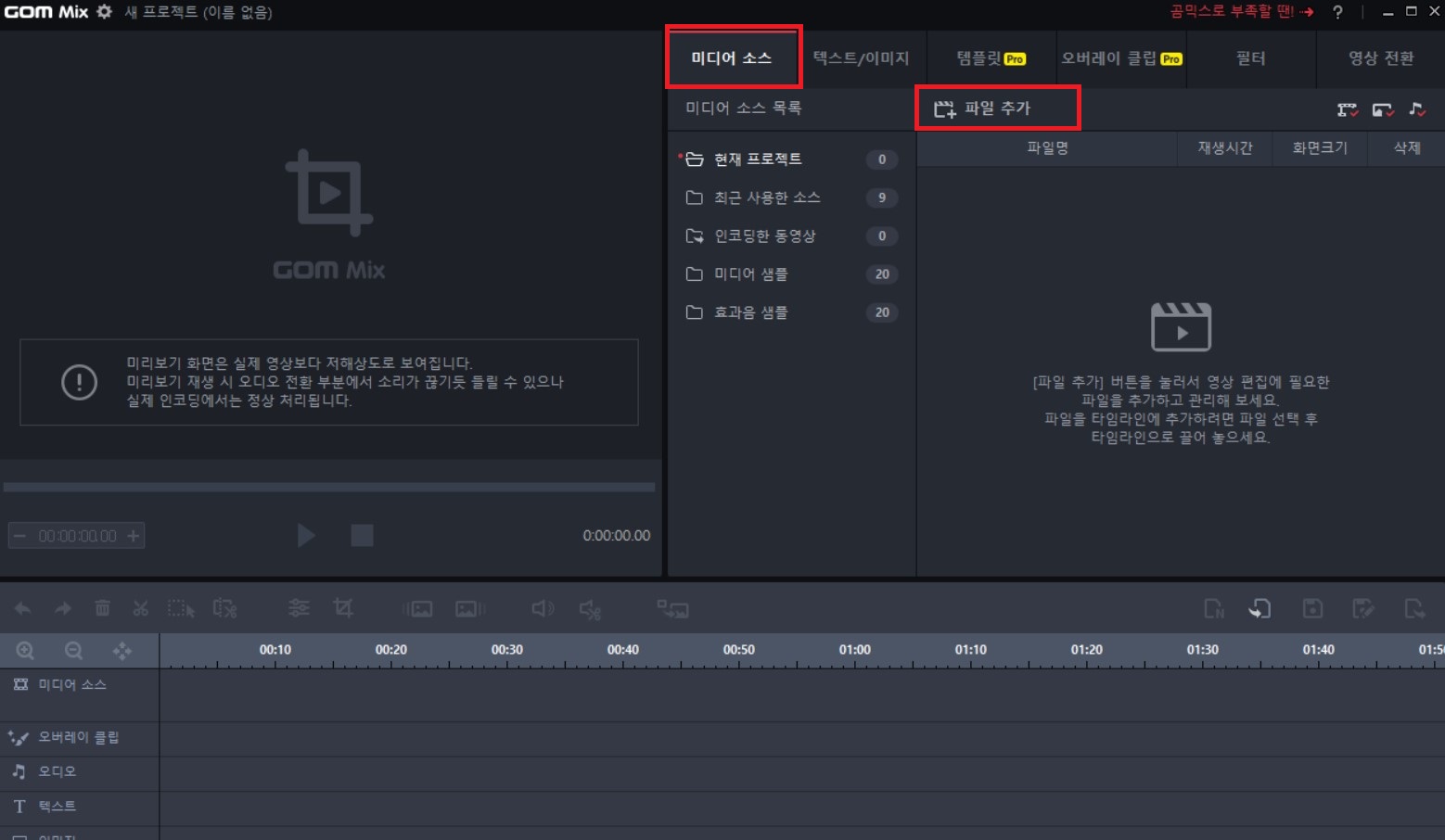Click minus on the preview timecode stepper
Viewport: 1445px width, 840px height.
click(x=19, y=536)
